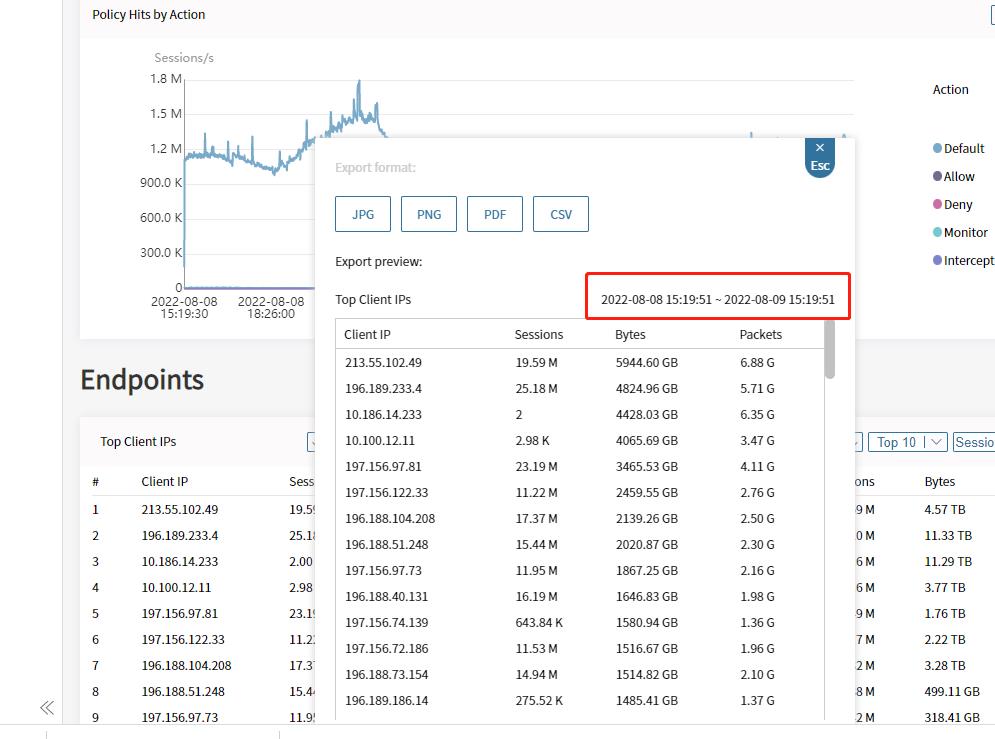Click the Sessions column header in export preview
The image size is (995, 739).
tap(539, 335)
